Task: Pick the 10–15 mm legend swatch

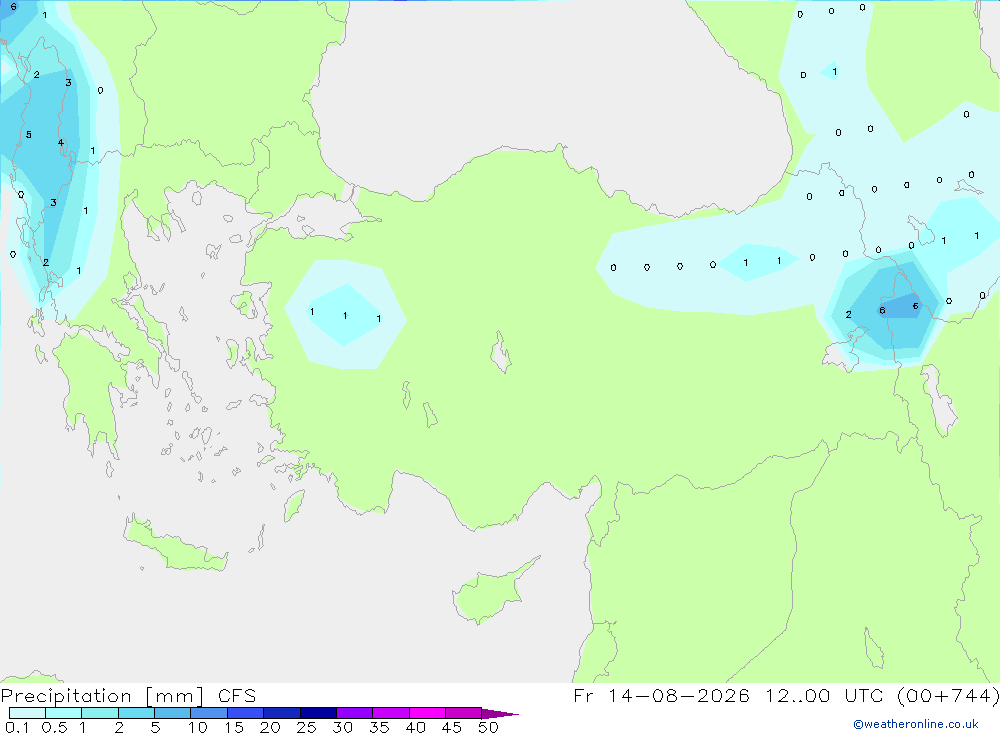Action: (x=209, y=713)
